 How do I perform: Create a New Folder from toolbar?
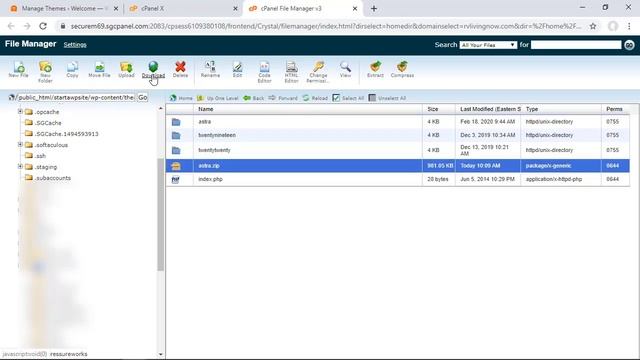pyautogui.click(x=45, y=72)
